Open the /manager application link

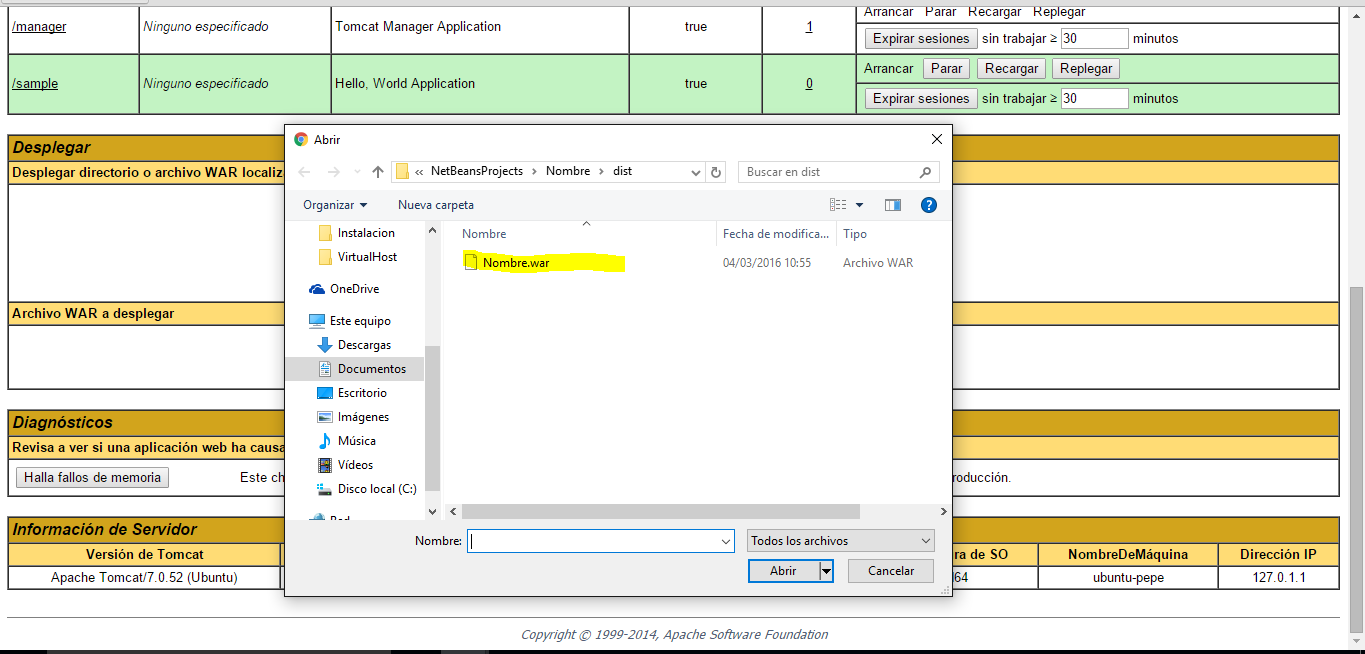coord(39,27)
